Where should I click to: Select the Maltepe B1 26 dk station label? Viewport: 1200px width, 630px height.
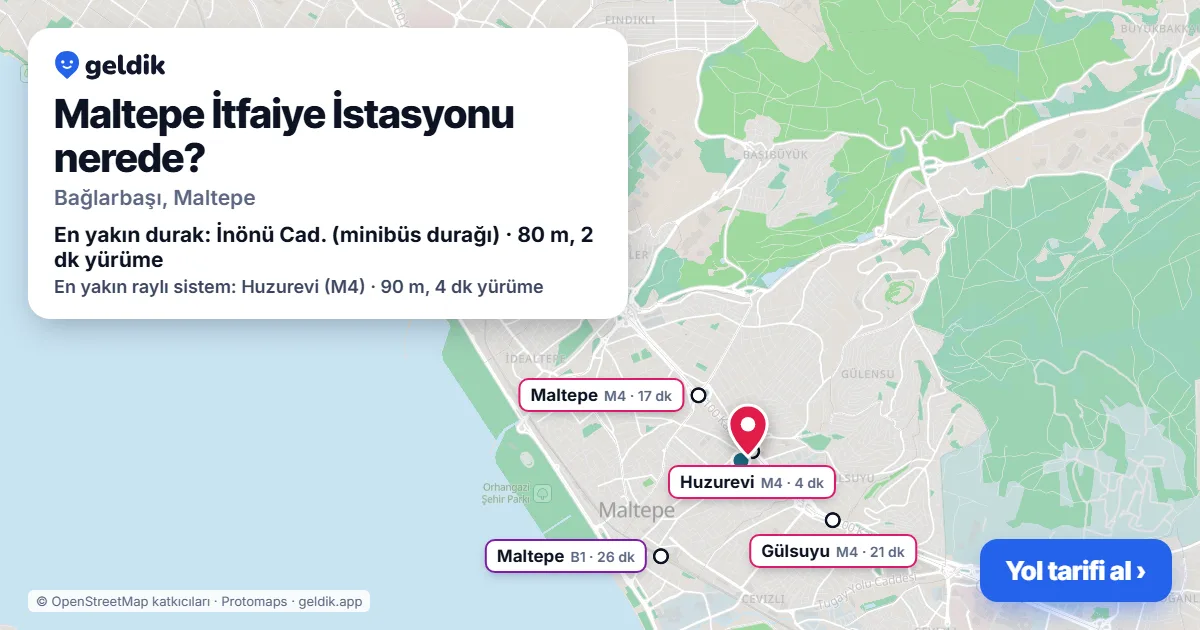click(566, 556)
